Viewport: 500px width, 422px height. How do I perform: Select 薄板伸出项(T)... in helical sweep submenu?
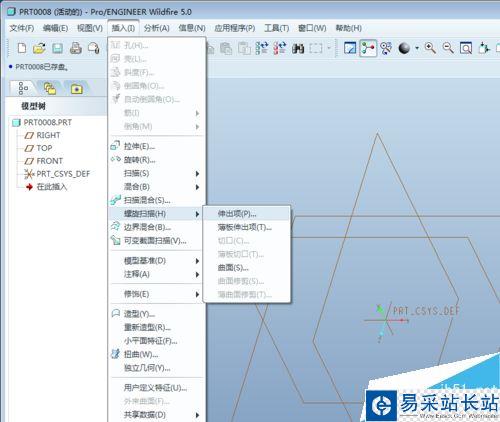(x=246, y=227)
